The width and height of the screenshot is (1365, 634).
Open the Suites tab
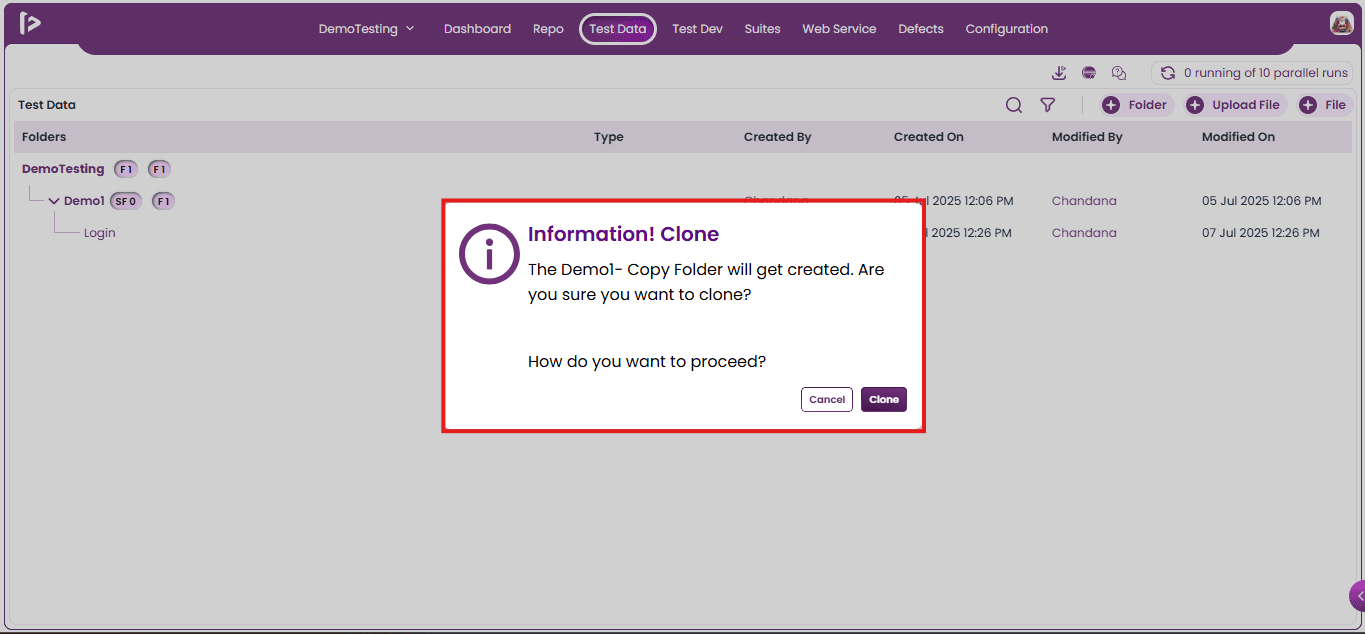pos(762,29)
